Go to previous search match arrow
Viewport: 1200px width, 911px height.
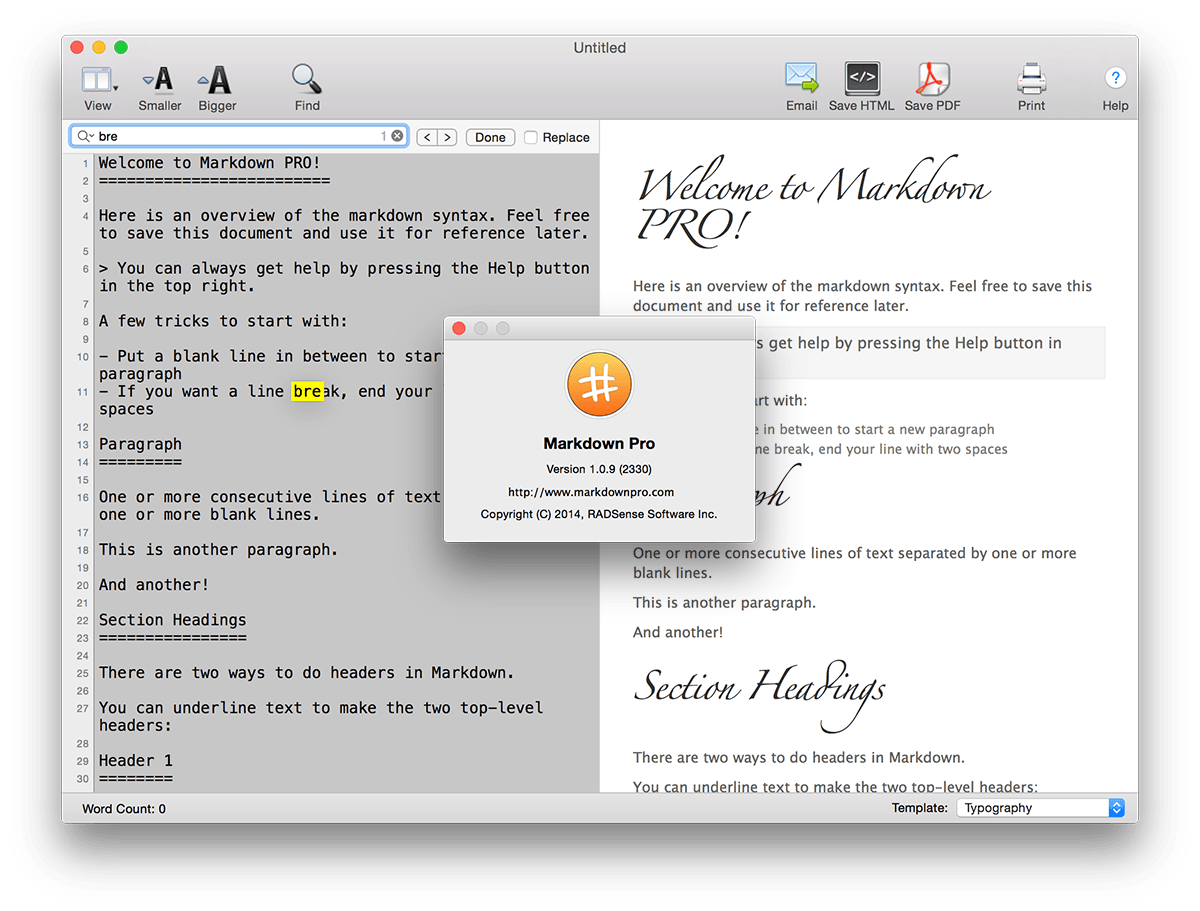[x=426, y=137]
